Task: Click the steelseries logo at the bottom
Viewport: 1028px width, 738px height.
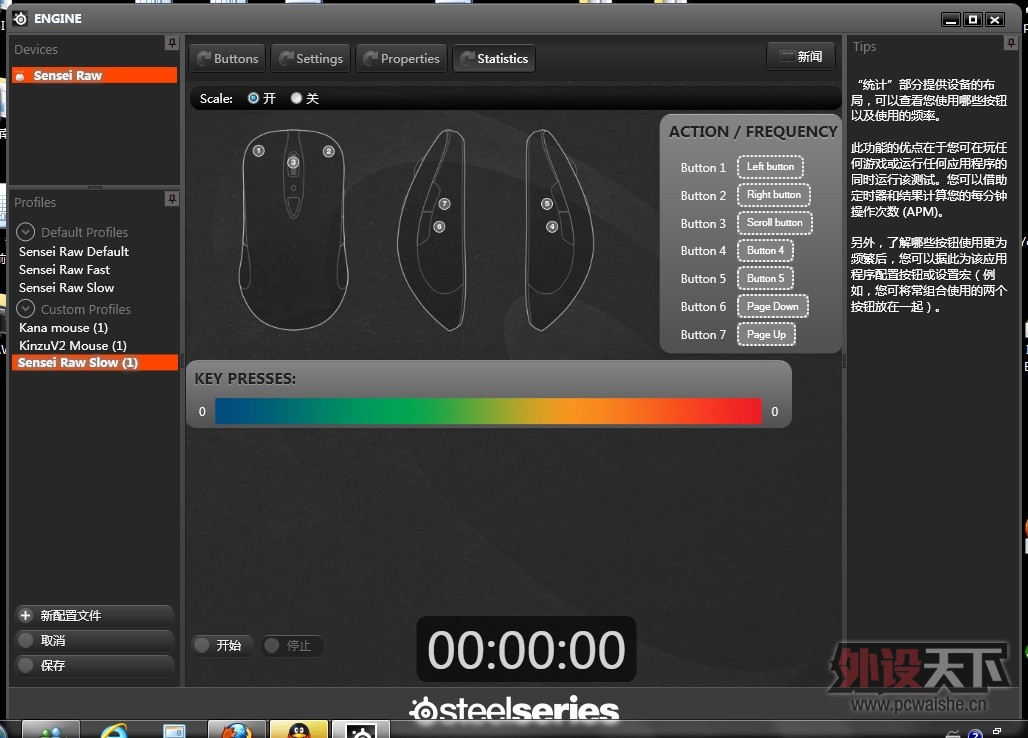Action: [514, 709]
